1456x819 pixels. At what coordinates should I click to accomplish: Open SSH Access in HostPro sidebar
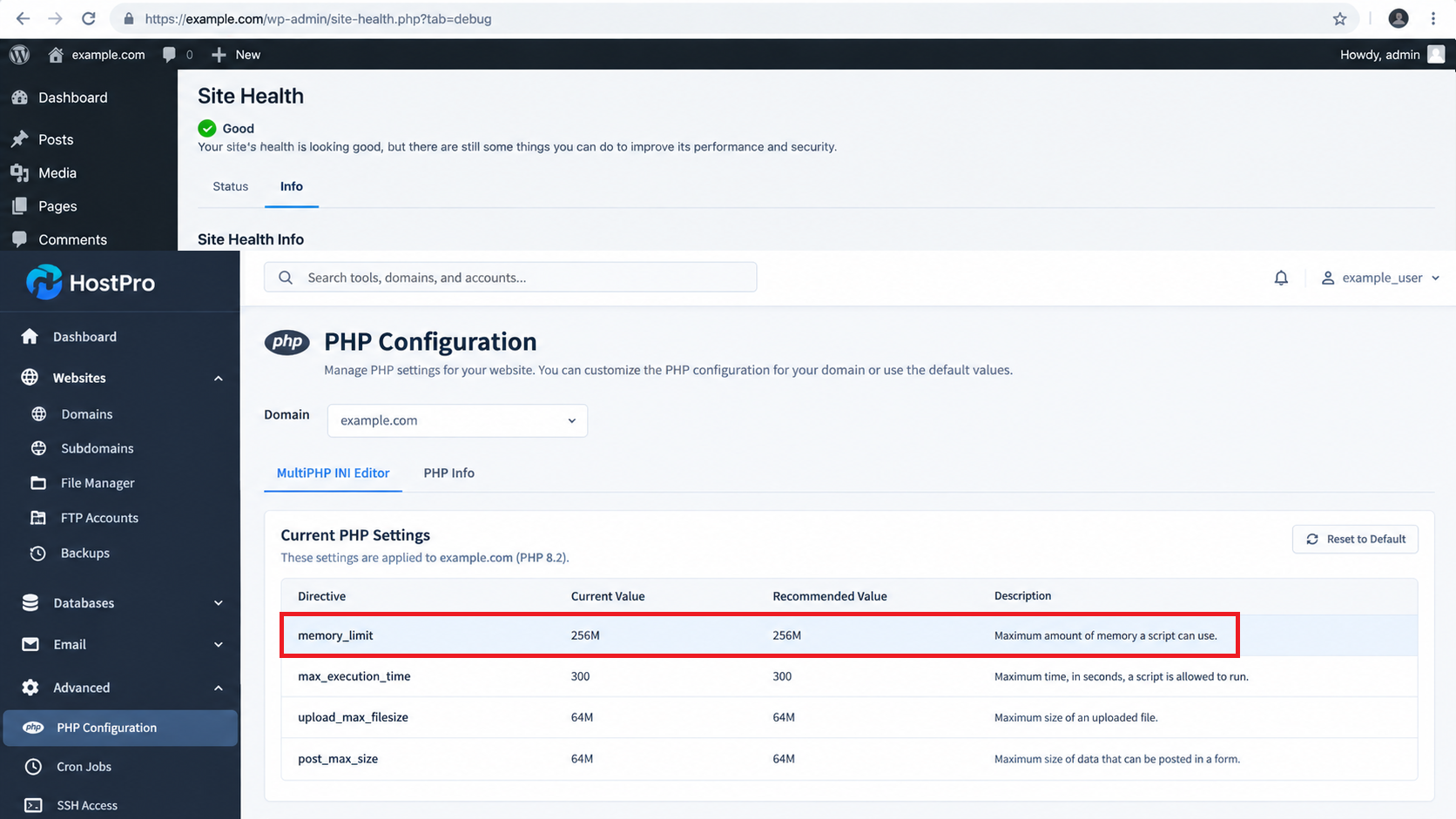pyautogui.click(x=87, y=805)
